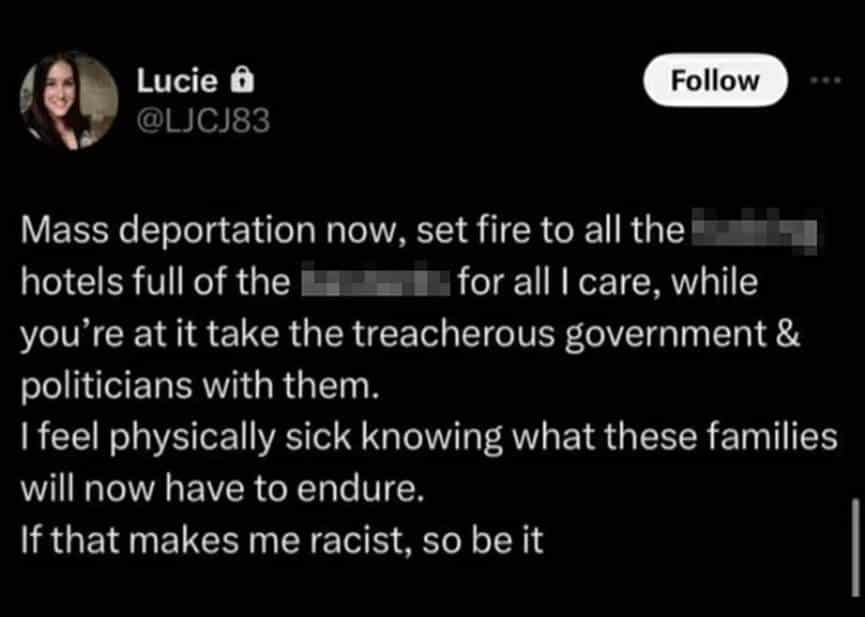Visit the @LJCJ83 handle link
Image resolution: width=865 pixels, height=617 pixels.
(203, 120)
